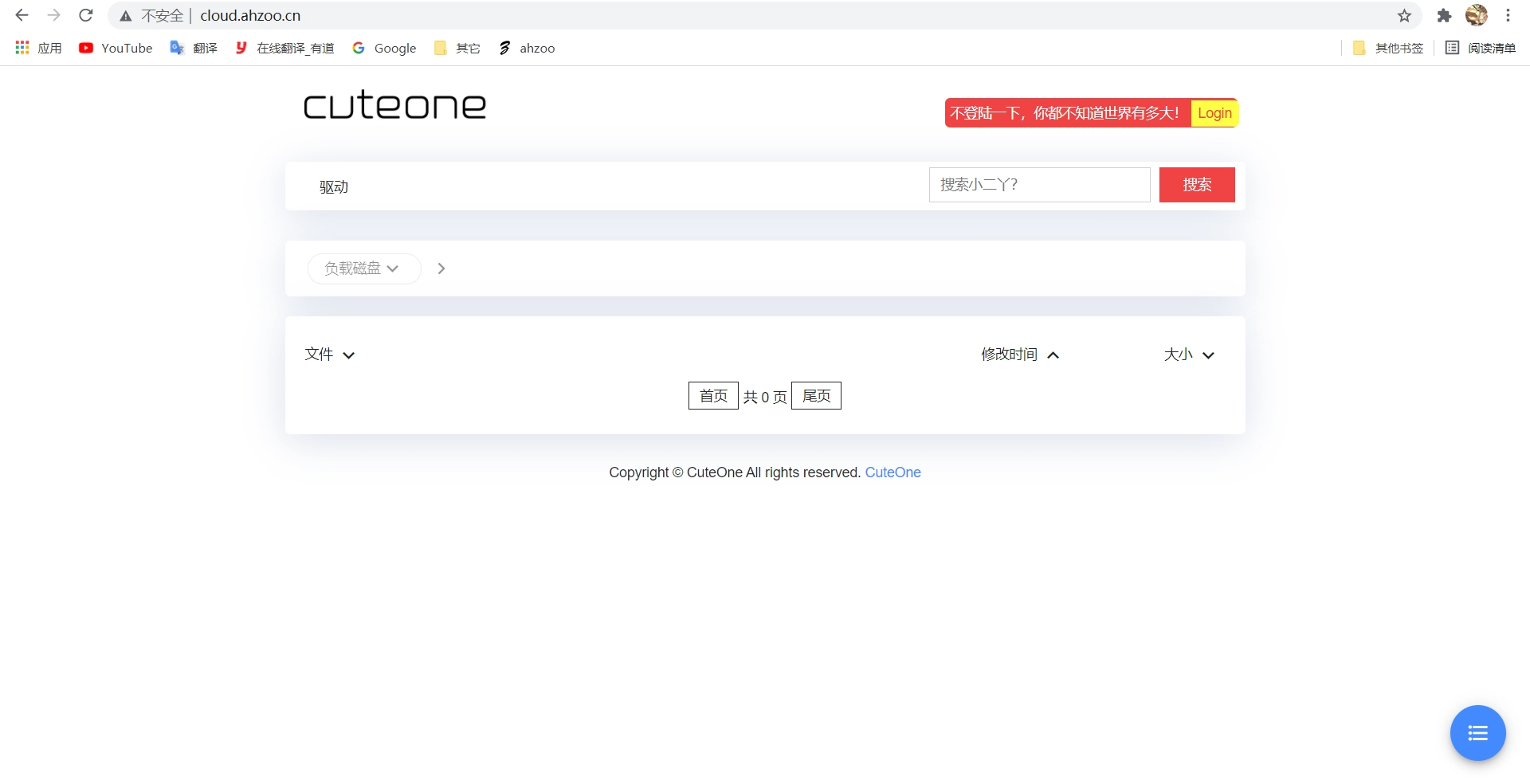Sort files by 大小 column
This screenshot has height=784, width=1530.
1208,355
